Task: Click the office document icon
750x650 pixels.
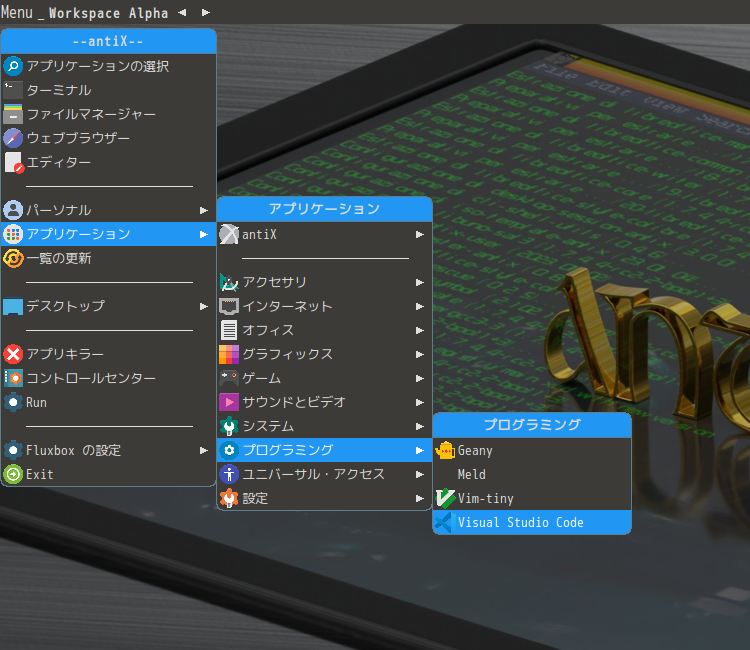Action: (229, 330)
